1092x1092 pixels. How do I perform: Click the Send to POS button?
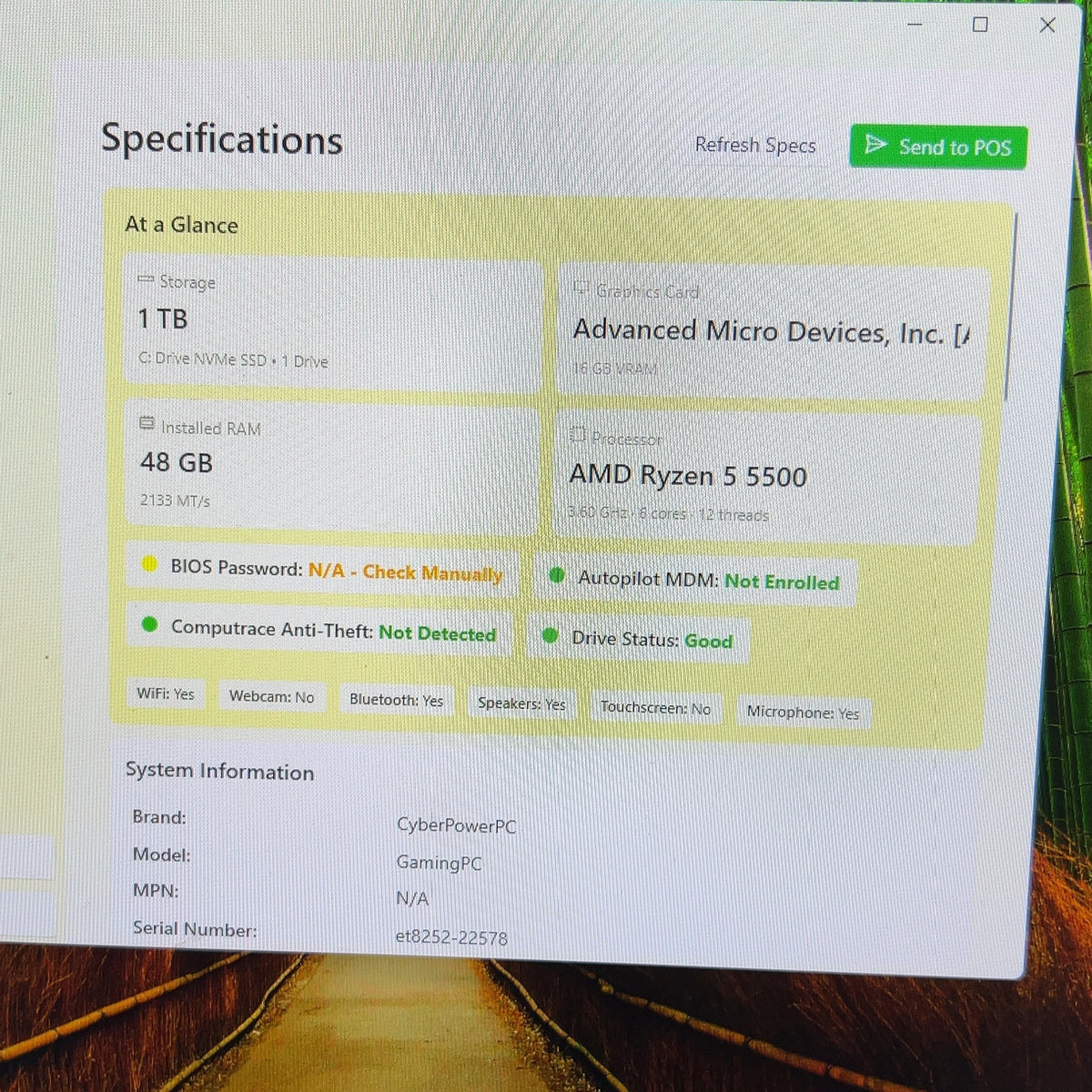click(938, 147)
